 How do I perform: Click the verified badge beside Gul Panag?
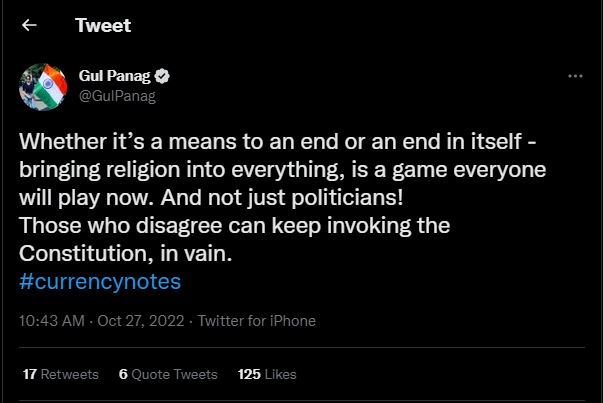[x=161, y=77]
